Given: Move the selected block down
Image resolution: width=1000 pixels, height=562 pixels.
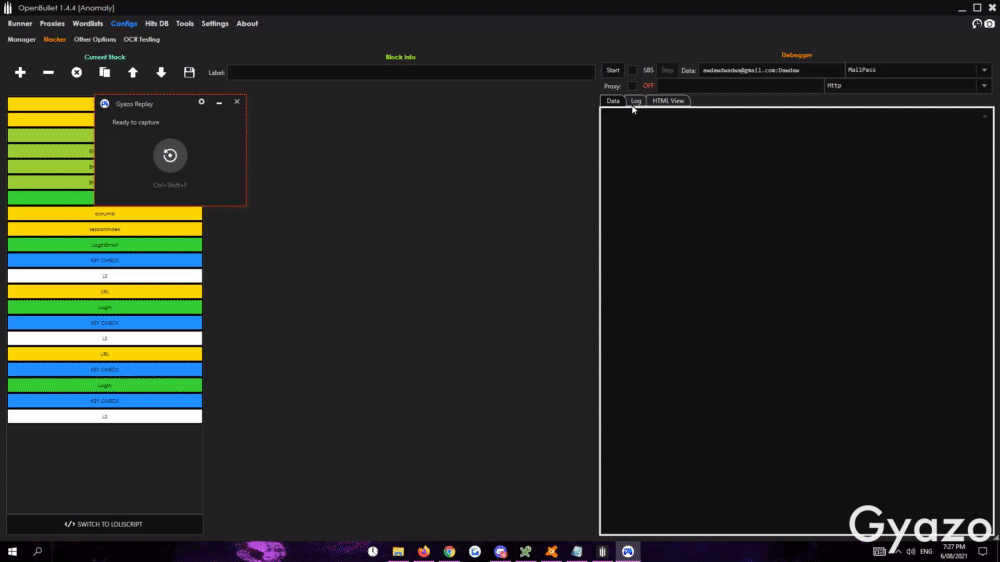Looking at the screenshot, I should [161, 73].
